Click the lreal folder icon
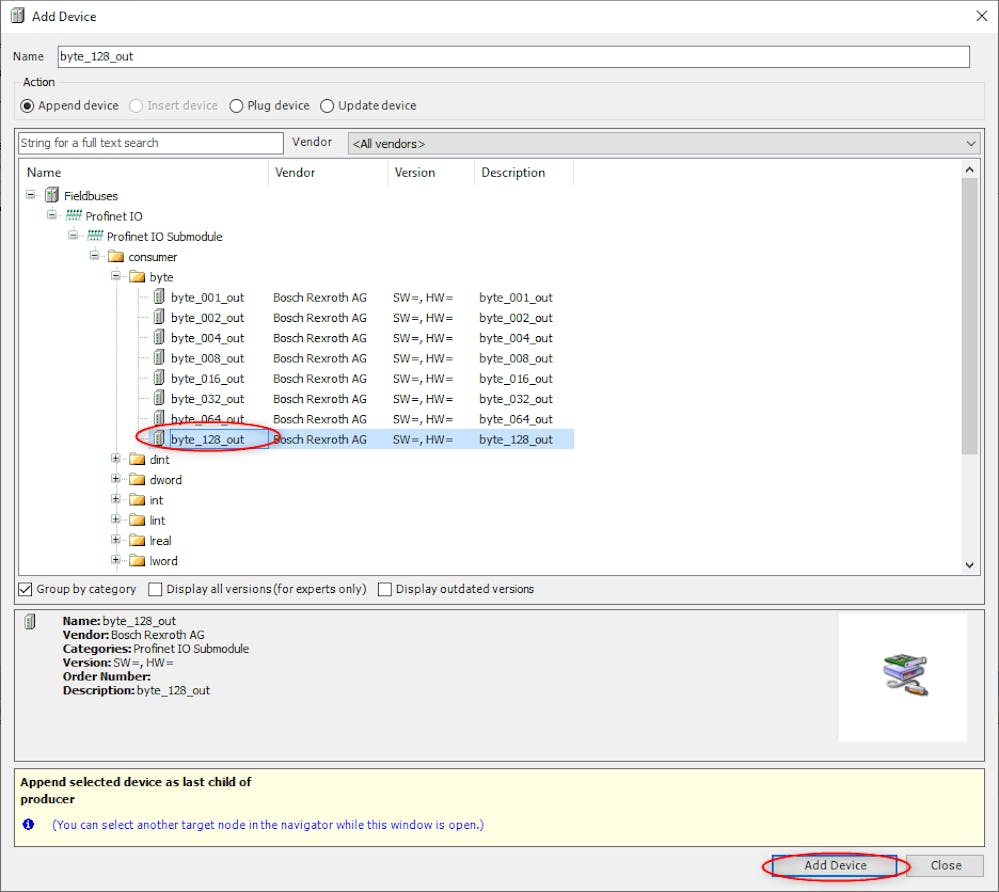 pyautogui.click(x=137, y=540)
